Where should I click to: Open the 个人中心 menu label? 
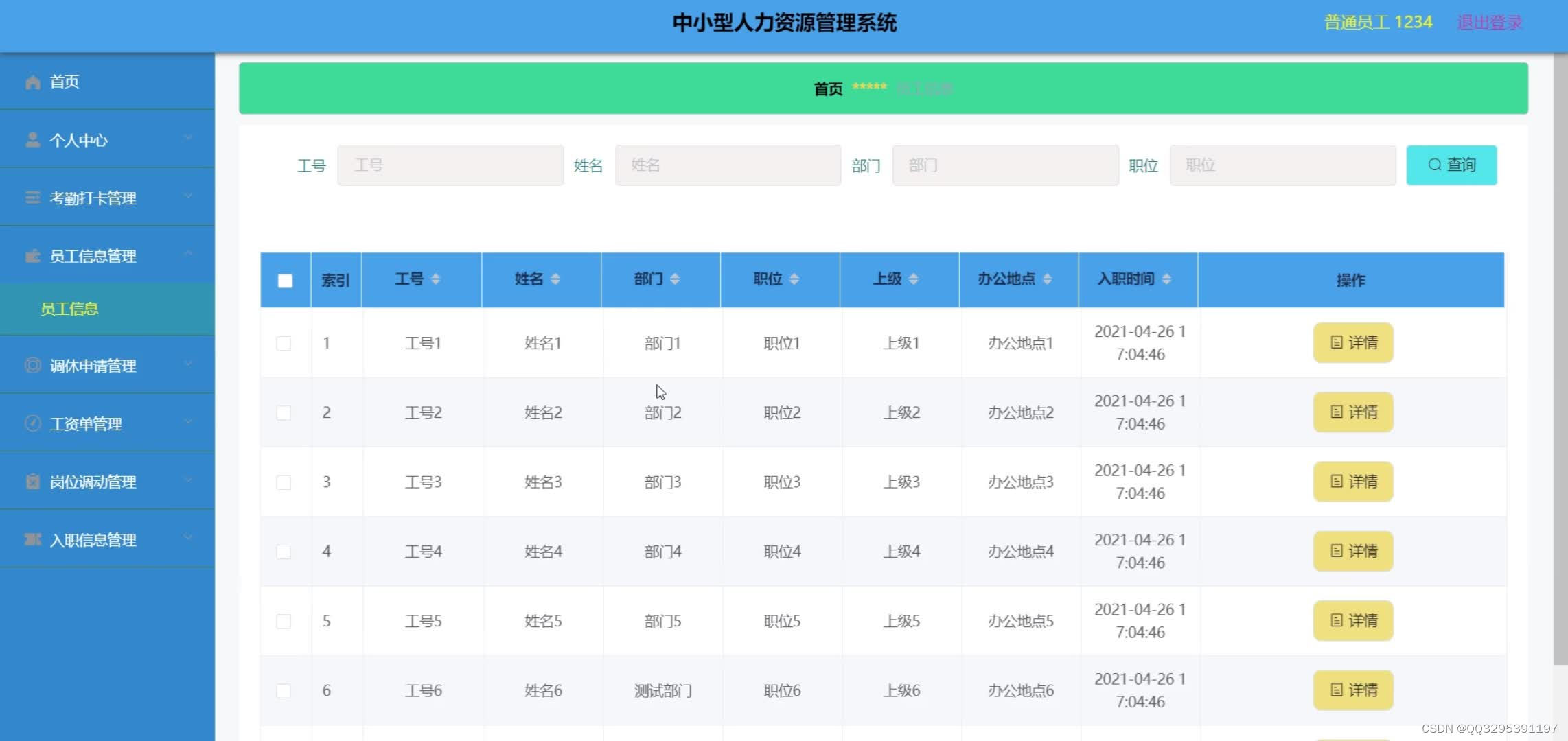point(79,140)
